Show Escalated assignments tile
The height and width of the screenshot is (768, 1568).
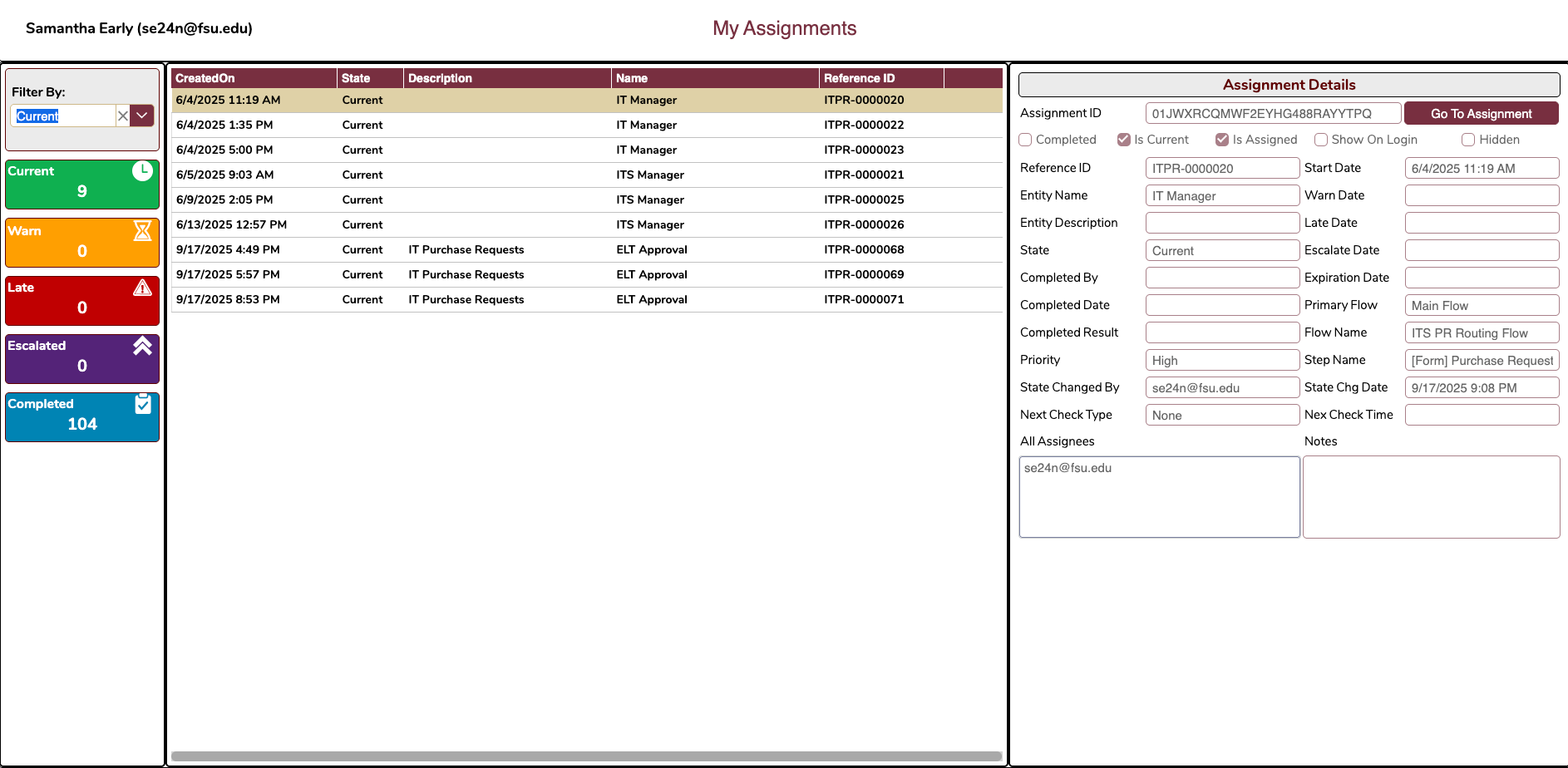(x=82, y=359)
